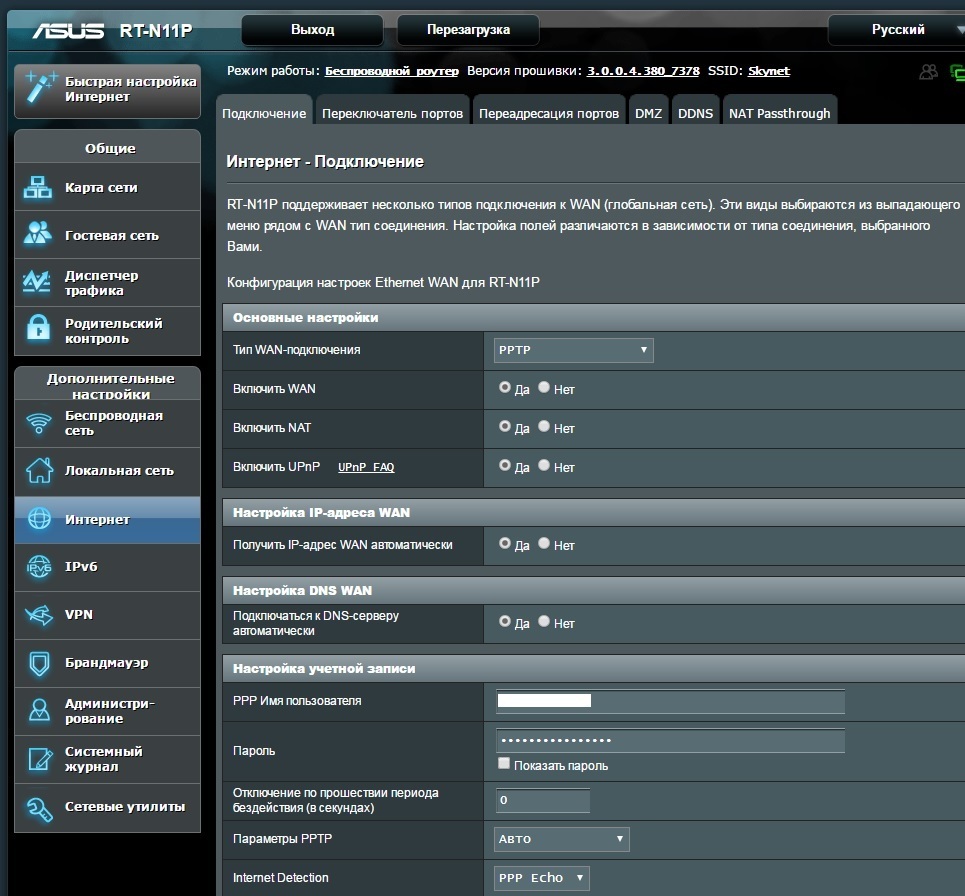Click the System Log notepad icon

click(40, 759)
